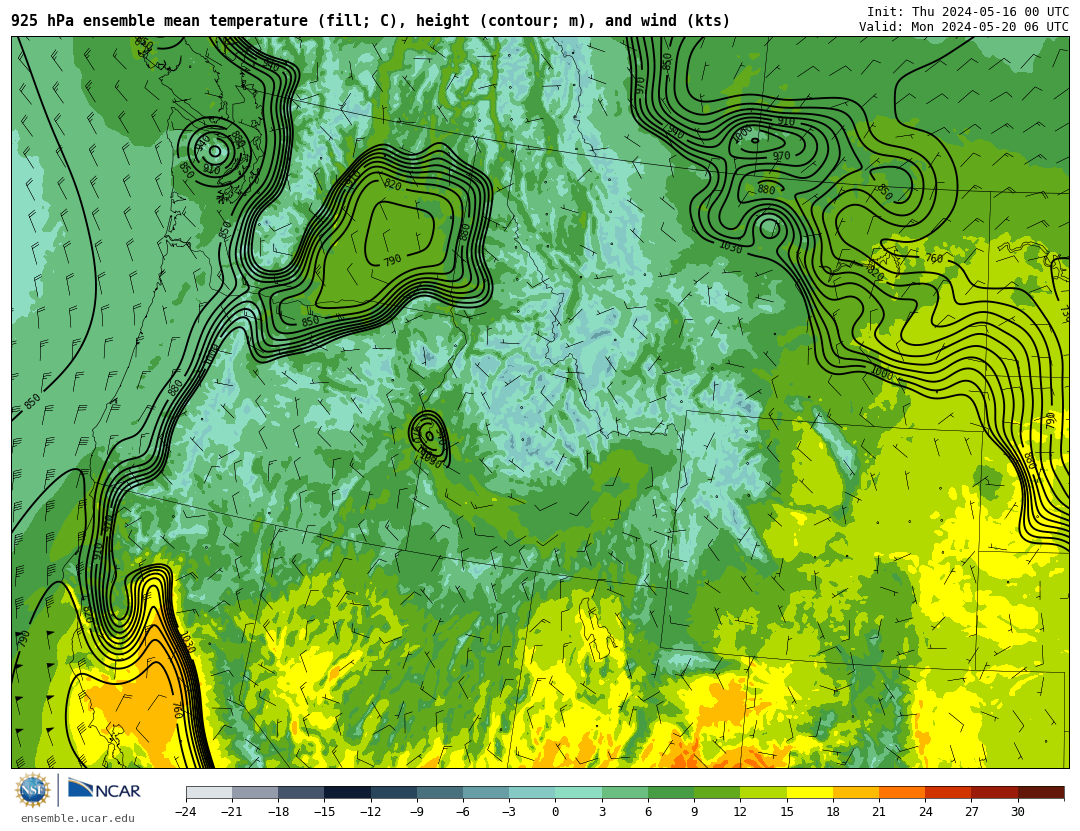Click the 15 colorbar label
The height and width of the screenshot is (831, 1080).
tap(787, 812)
